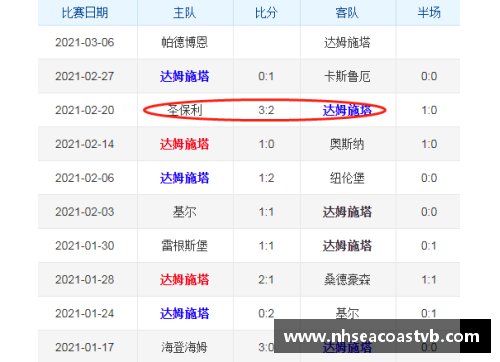500x362 pixels.
Task: Click the 比赛日期 column header
Action: (85, 13)
